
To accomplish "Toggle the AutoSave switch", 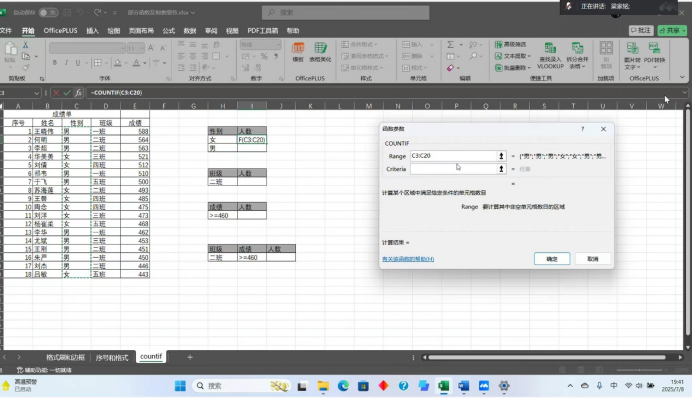I will click(x=48, y=12).
